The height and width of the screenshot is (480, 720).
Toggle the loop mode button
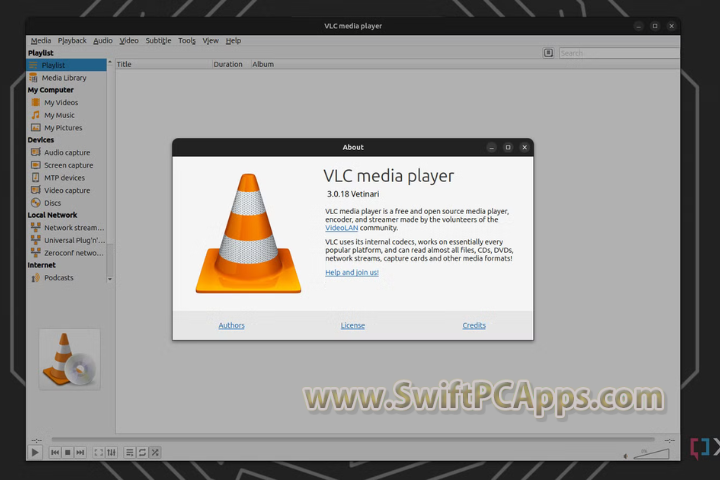(142, 453)
